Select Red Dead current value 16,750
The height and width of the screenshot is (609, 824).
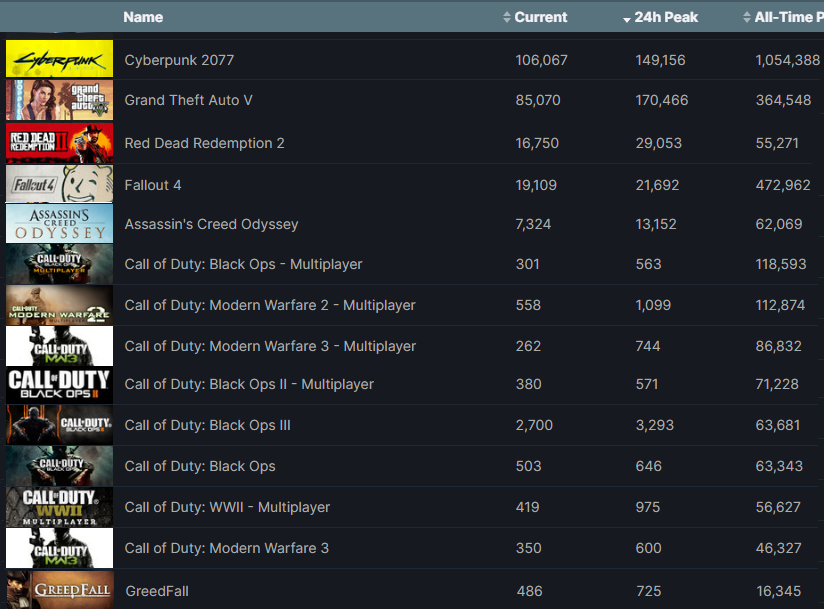[537, 143]
